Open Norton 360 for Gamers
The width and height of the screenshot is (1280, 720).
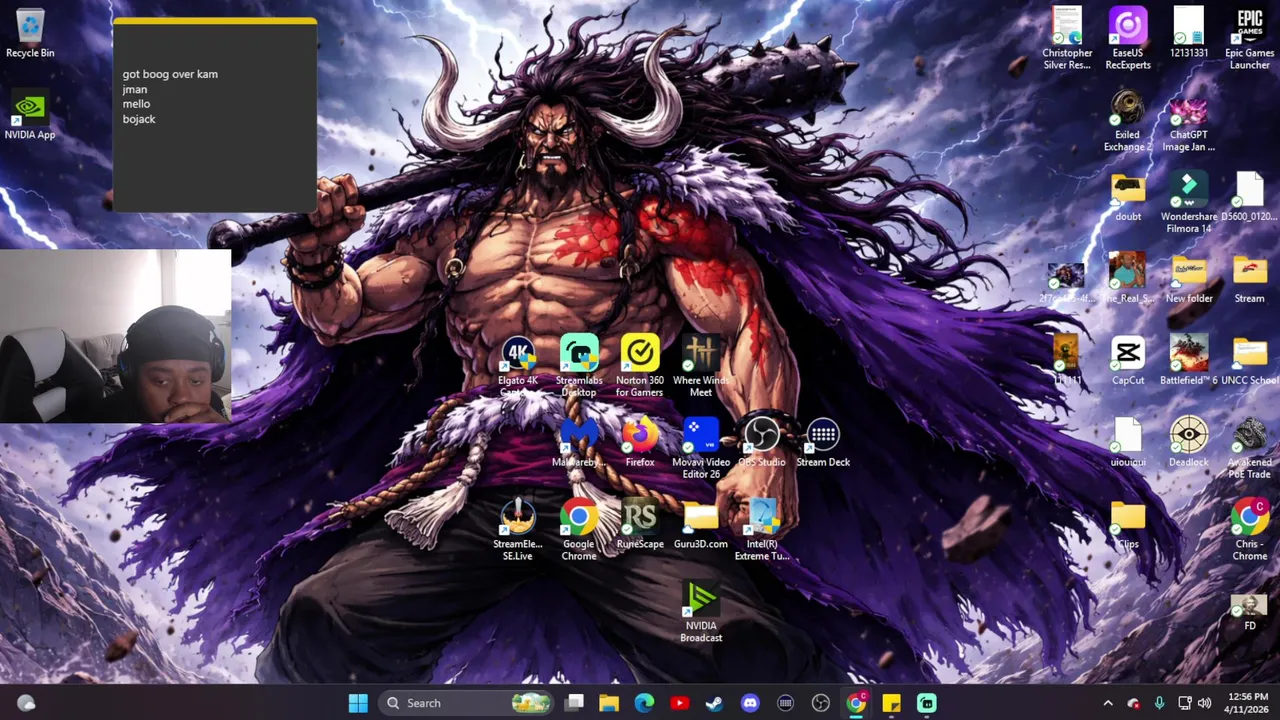click(x=640, y=366)
